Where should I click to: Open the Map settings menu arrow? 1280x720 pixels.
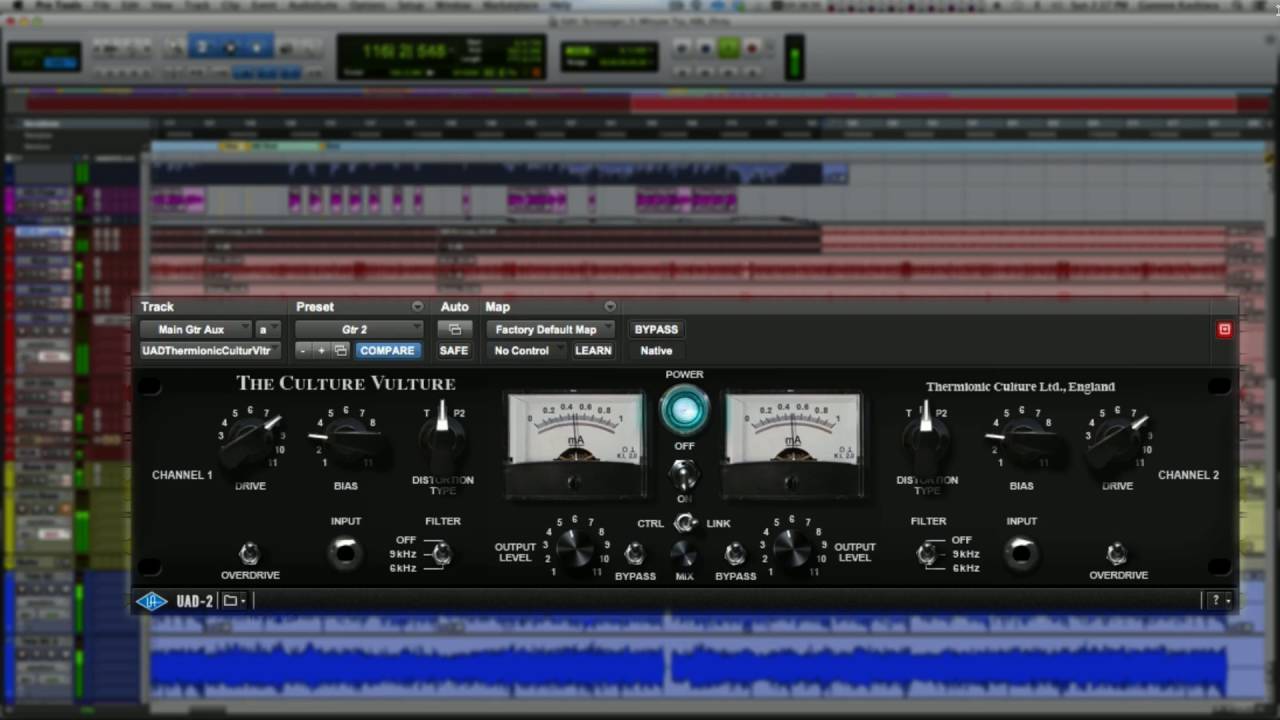[x=609, y=307]
